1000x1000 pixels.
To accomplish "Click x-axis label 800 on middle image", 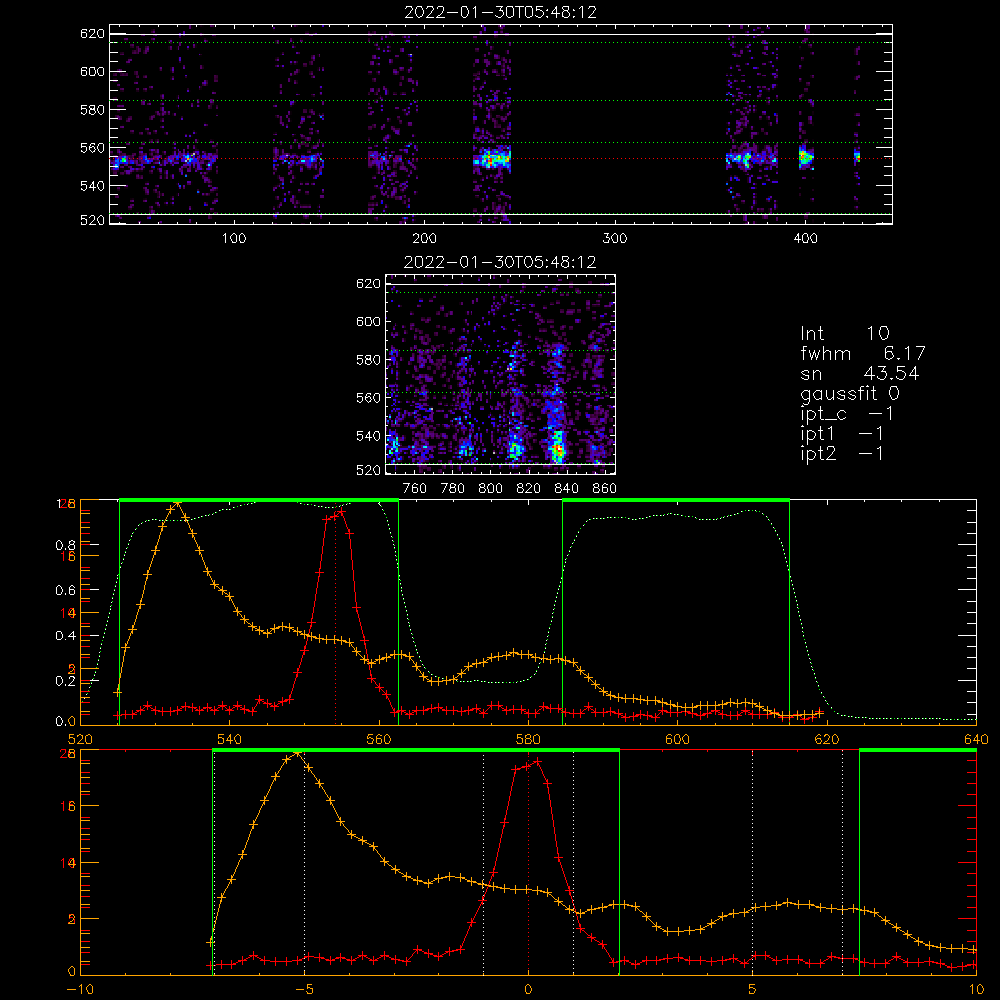I will pos(490,488).
